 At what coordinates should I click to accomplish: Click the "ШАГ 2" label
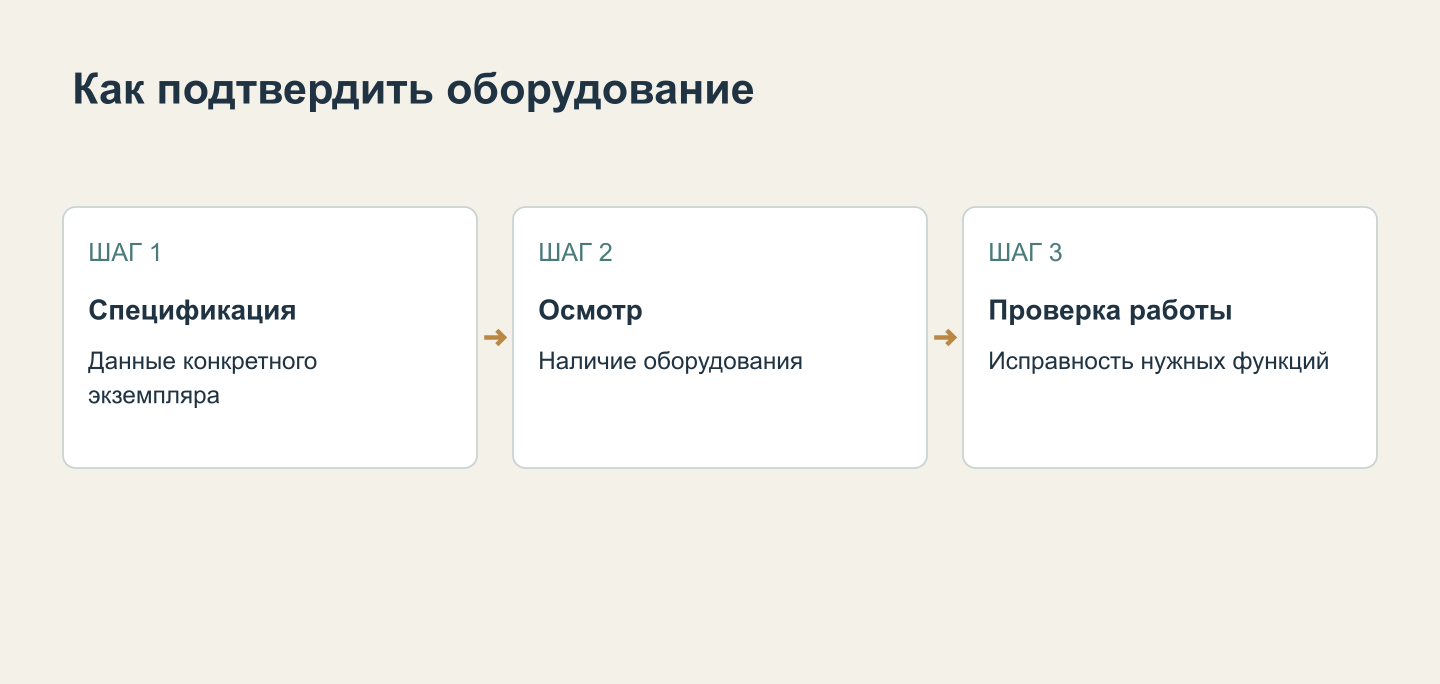coord(575,253)
